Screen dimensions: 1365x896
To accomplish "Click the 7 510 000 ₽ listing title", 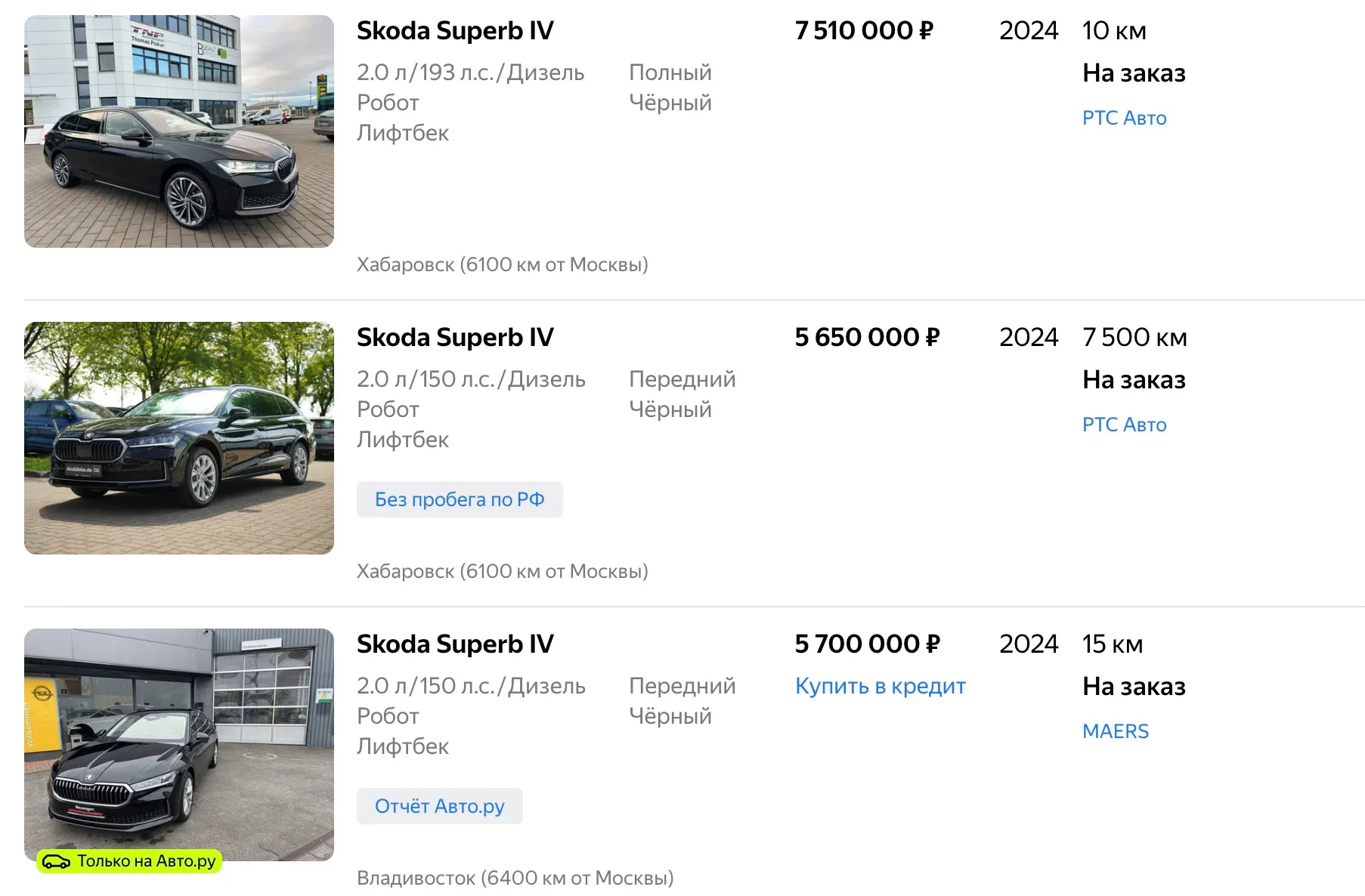I will pos(455,31).
